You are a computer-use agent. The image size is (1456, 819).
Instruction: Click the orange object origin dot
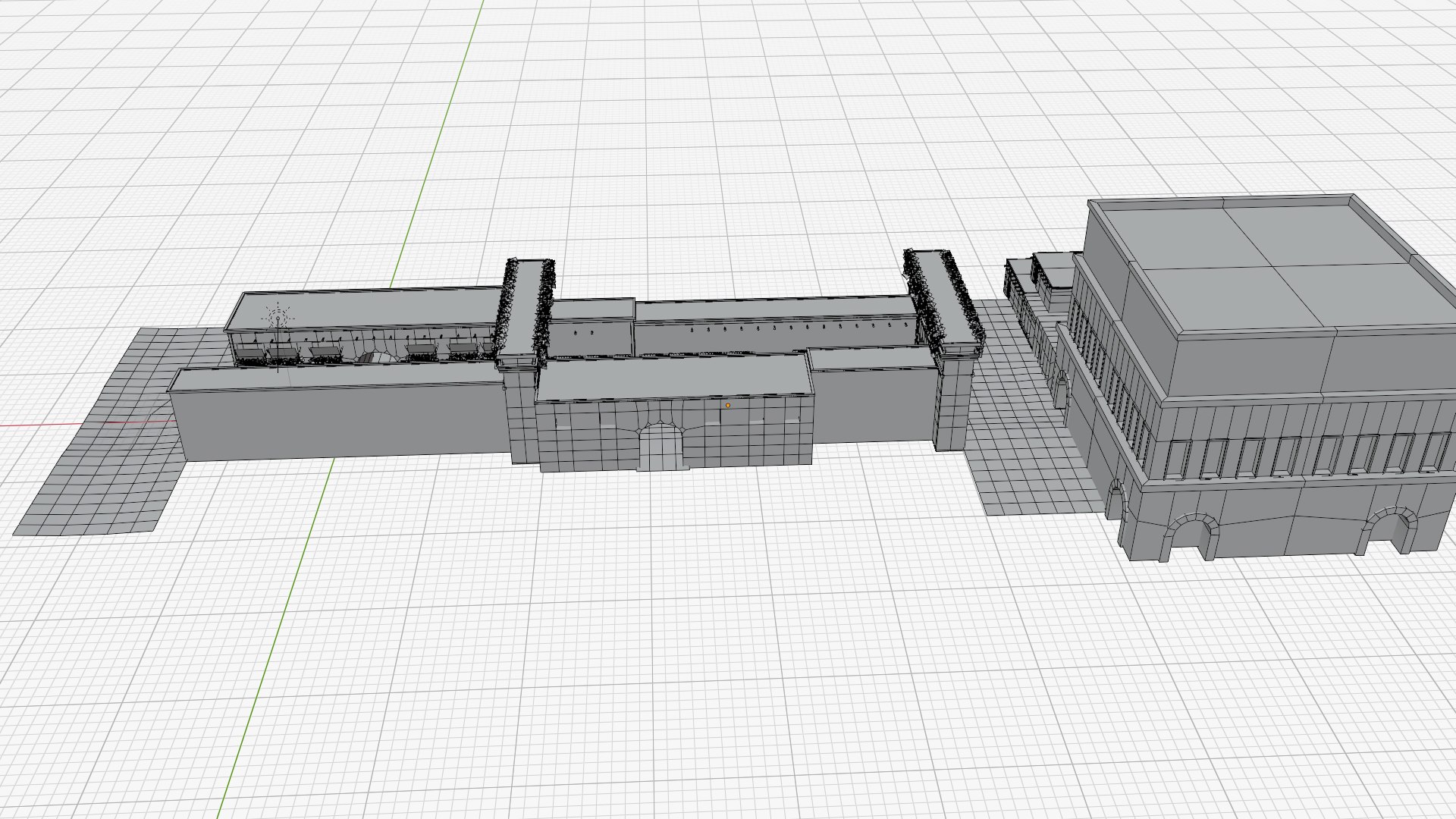[728, 406]
